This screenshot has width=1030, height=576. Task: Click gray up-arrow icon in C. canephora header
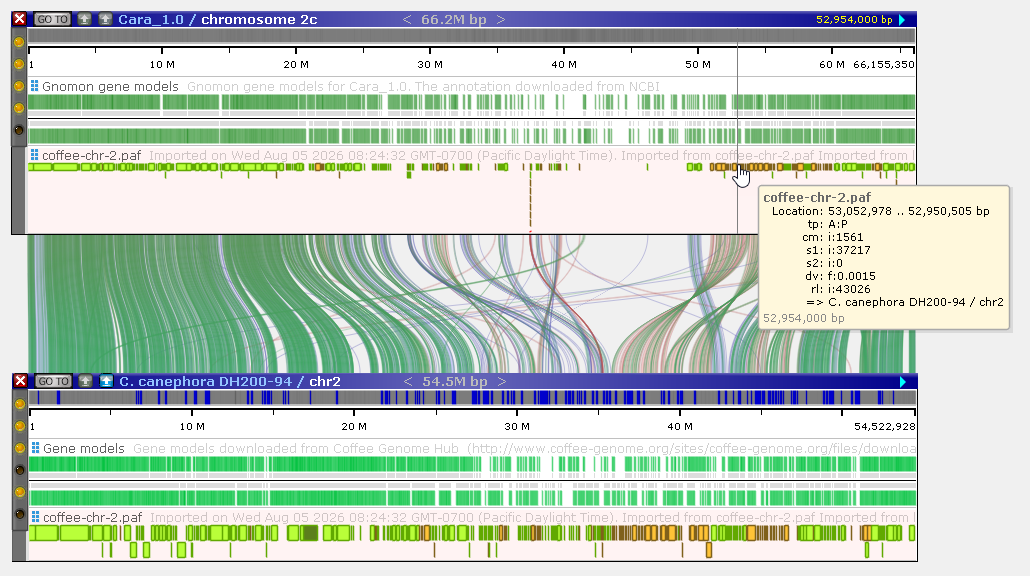tap(85, 381)
